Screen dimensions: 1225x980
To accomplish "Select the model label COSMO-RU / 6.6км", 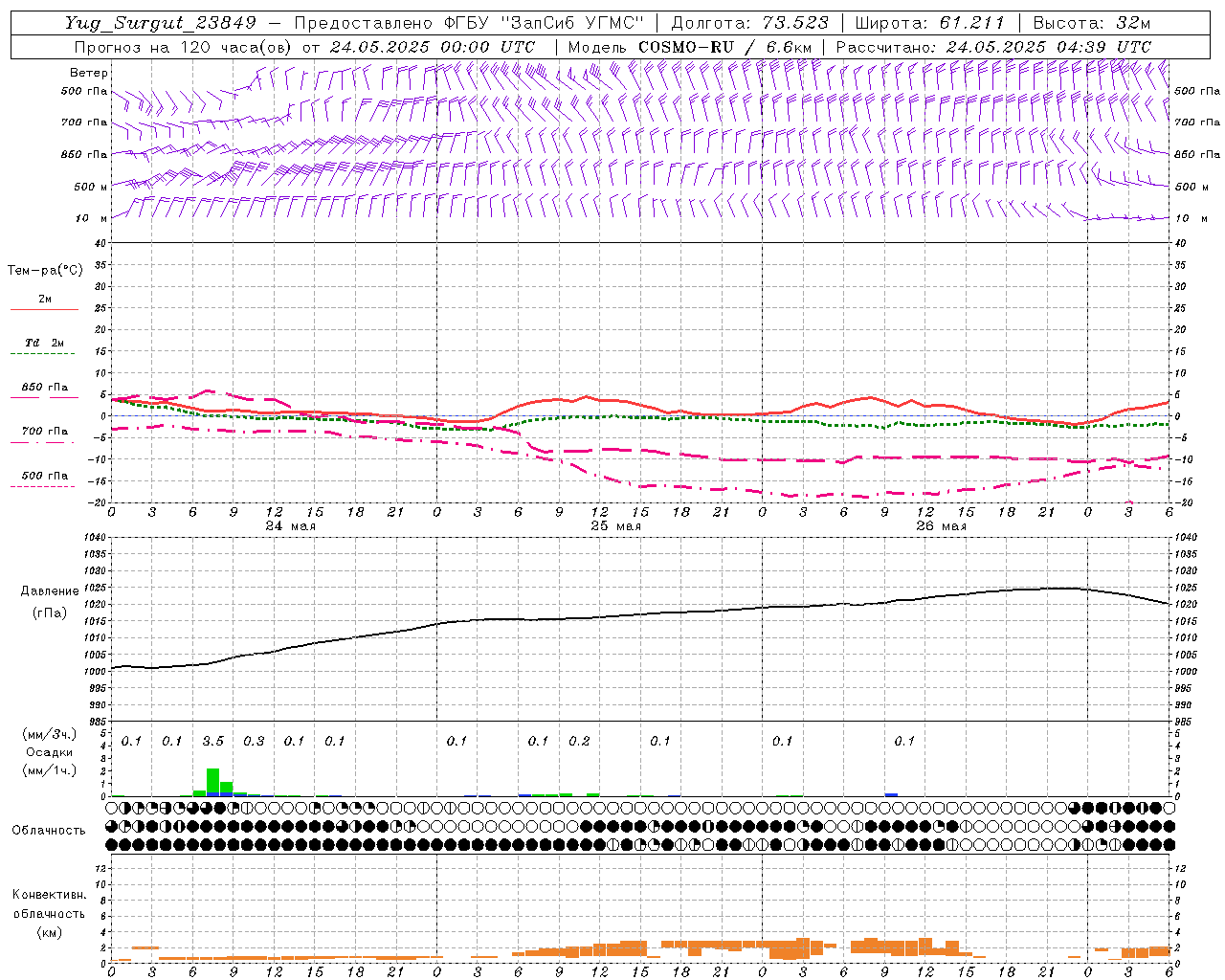I will [724, 47].
